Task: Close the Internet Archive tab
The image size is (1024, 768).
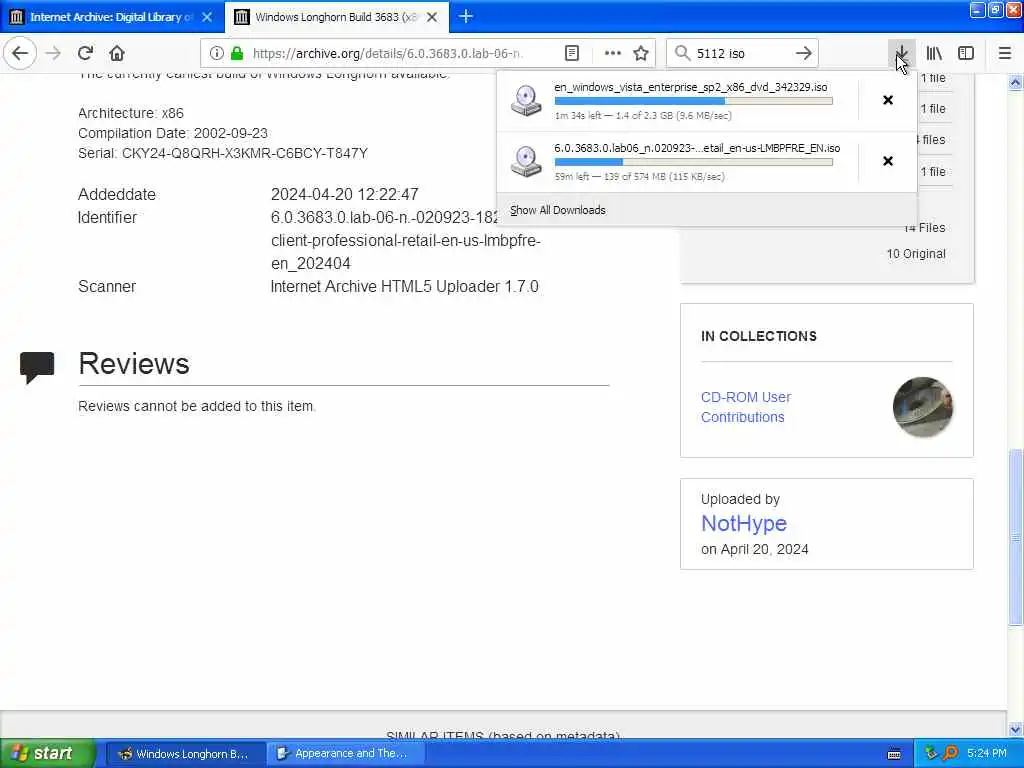Action: 207,17
